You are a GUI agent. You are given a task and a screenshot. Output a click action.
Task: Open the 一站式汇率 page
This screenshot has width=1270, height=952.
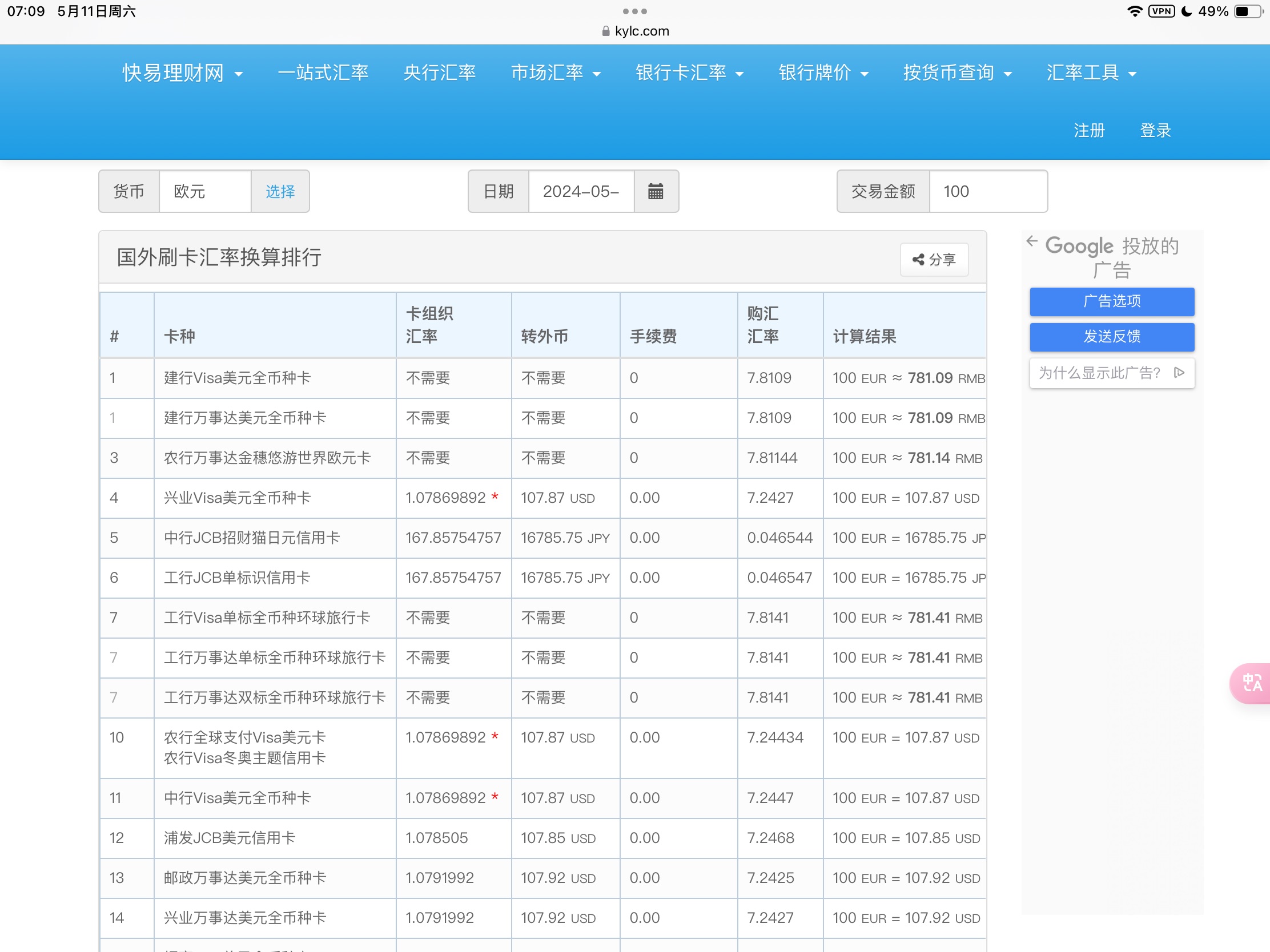(x=323, y=73)
